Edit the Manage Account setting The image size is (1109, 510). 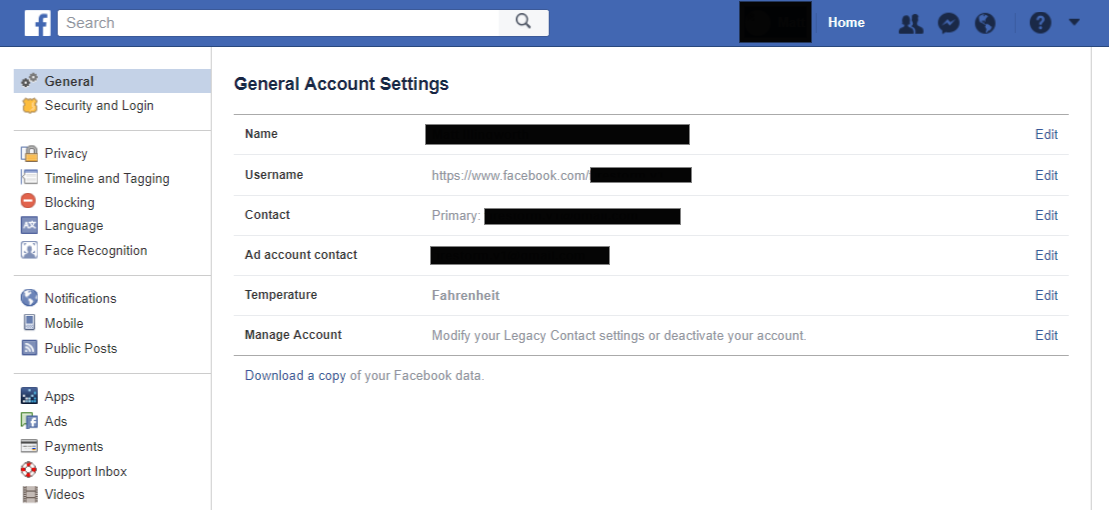click(1046, 335)
